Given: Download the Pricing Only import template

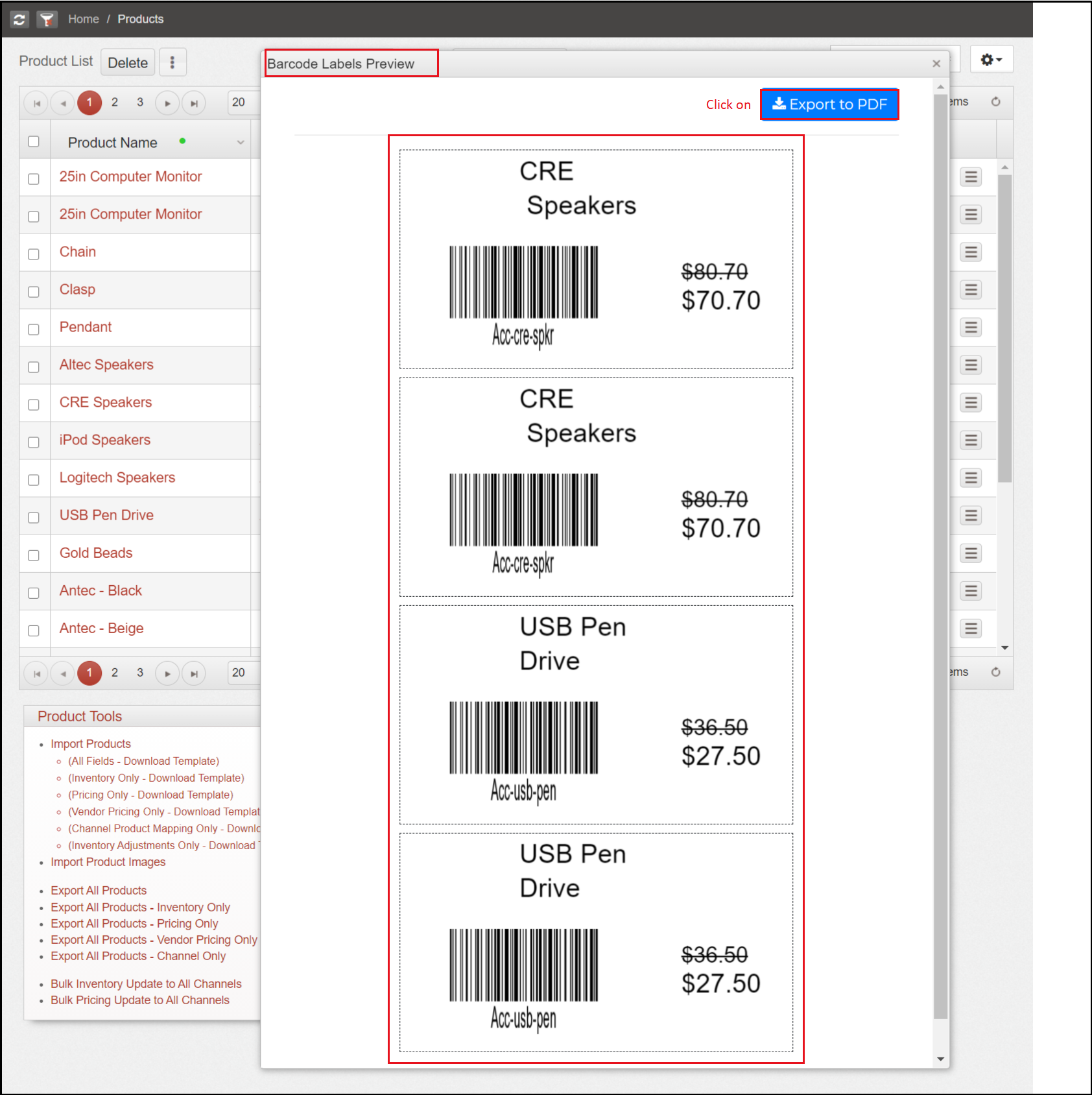Looking at the screenshot, I should click(150, 795).
